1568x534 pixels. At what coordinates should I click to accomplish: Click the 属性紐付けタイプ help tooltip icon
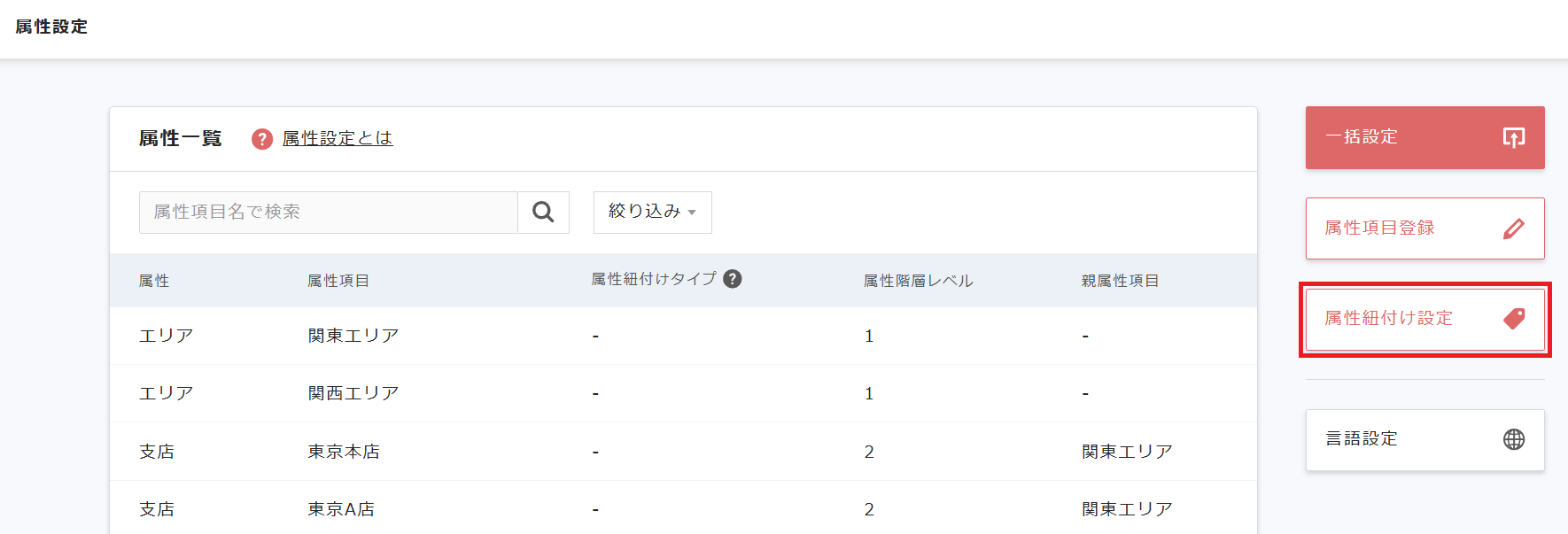coord(732,279)
